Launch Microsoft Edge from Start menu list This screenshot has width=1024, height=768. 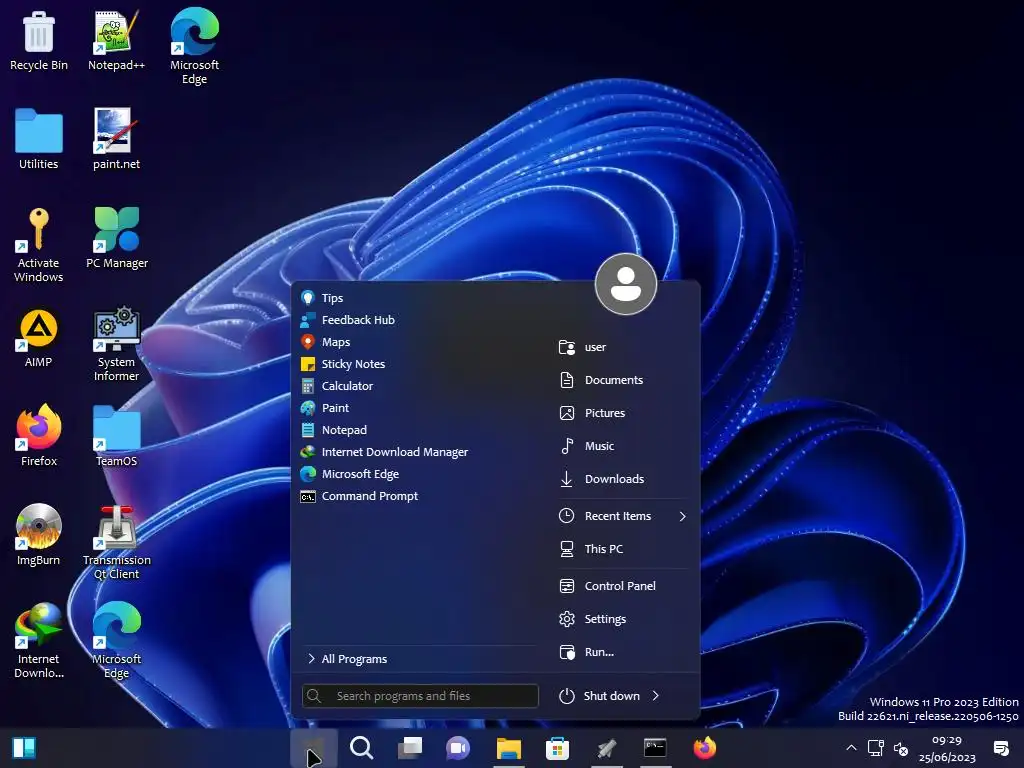click(x=418, y=474)
